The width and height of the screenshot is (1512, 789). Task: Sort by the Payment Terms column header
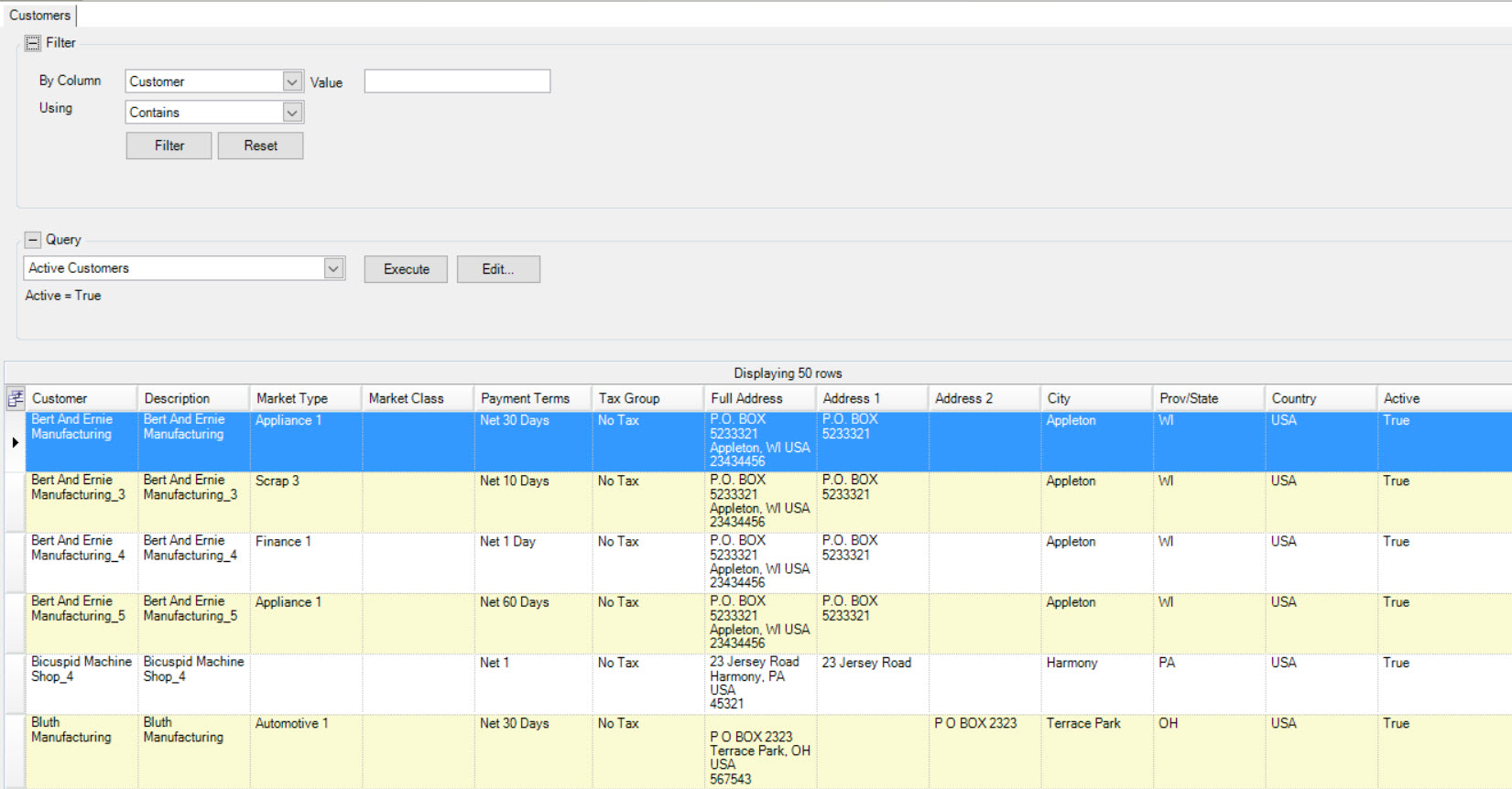coord(533,398)
